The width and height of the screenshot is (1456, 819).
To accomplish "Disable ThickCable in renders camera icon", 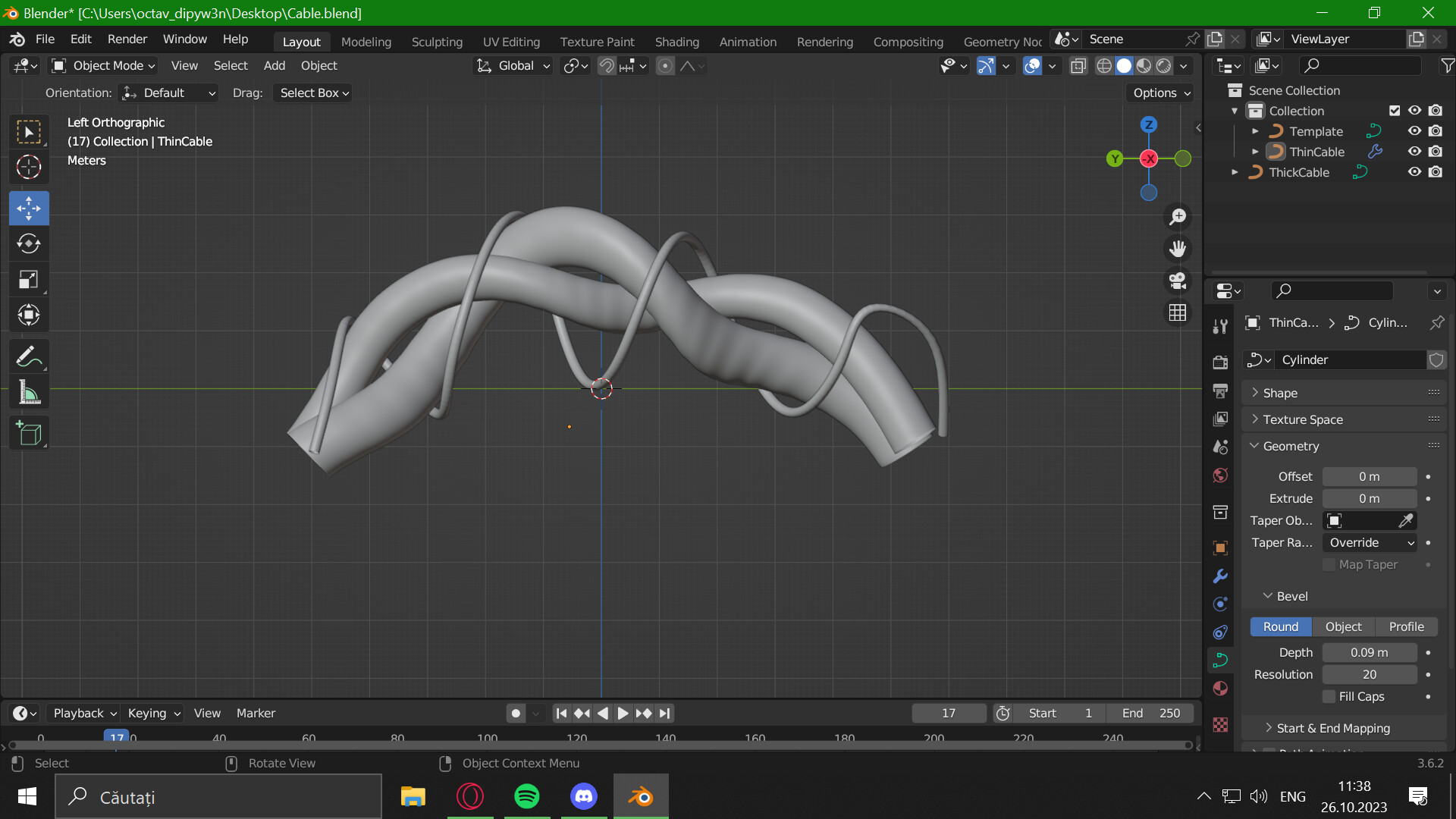I will pyautogui.click(x=1436, y=172).
